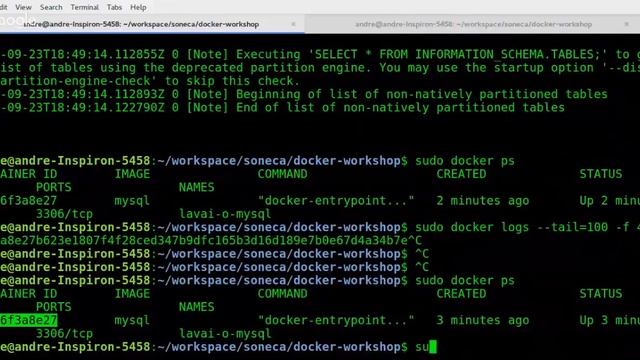The image size is (640, 360).
Task: Click the second CREATED column header
Action: coord(461,294)
